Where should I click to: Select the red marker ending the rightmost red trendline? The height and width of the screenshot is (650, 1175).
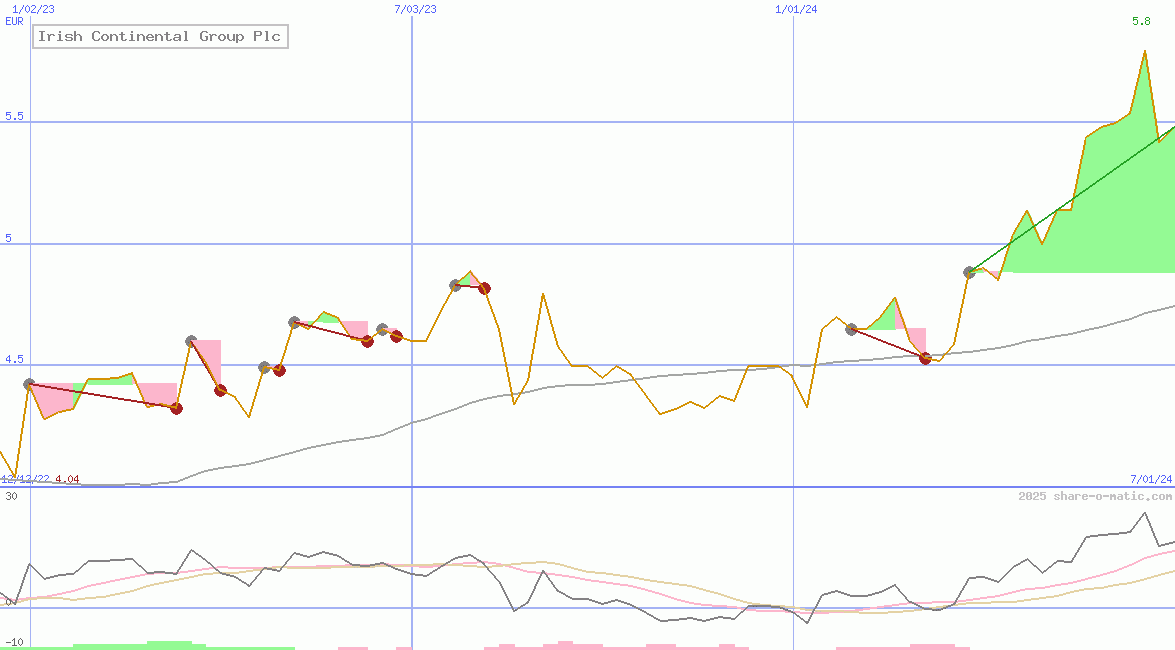pyautogui.click(x=926, y=358)
